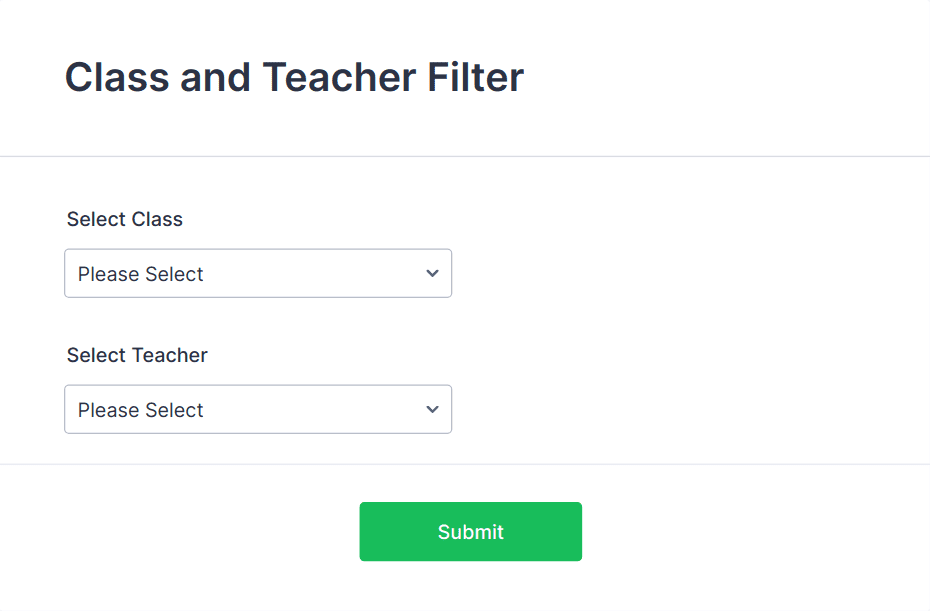Open the Select Class dropdown

pyautogui.click(x=257, y=273)
